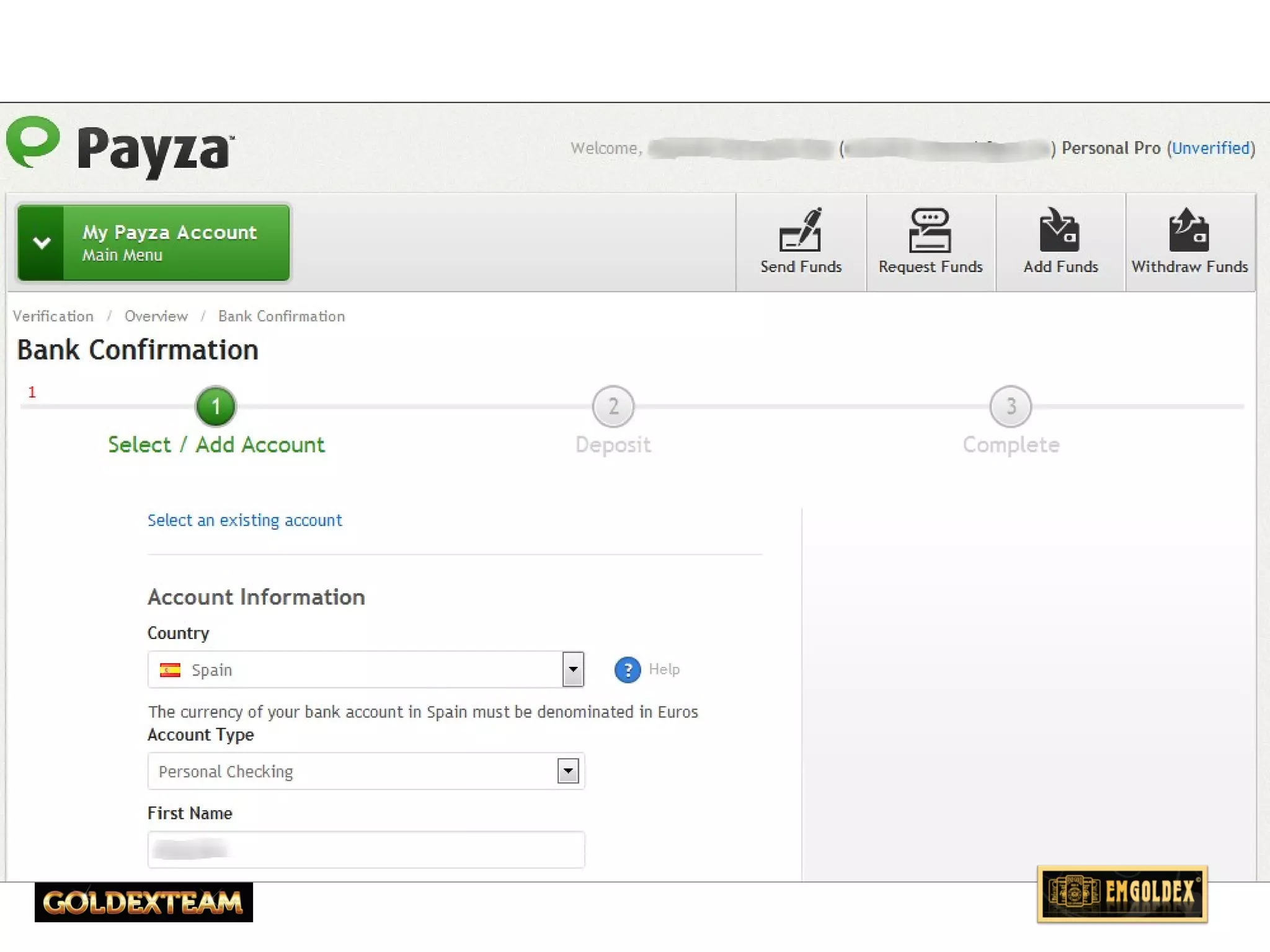Viewport: 1270px width, 952px height.
Task: Click the Emgoldex logo badge
Action: [1122, 893]
